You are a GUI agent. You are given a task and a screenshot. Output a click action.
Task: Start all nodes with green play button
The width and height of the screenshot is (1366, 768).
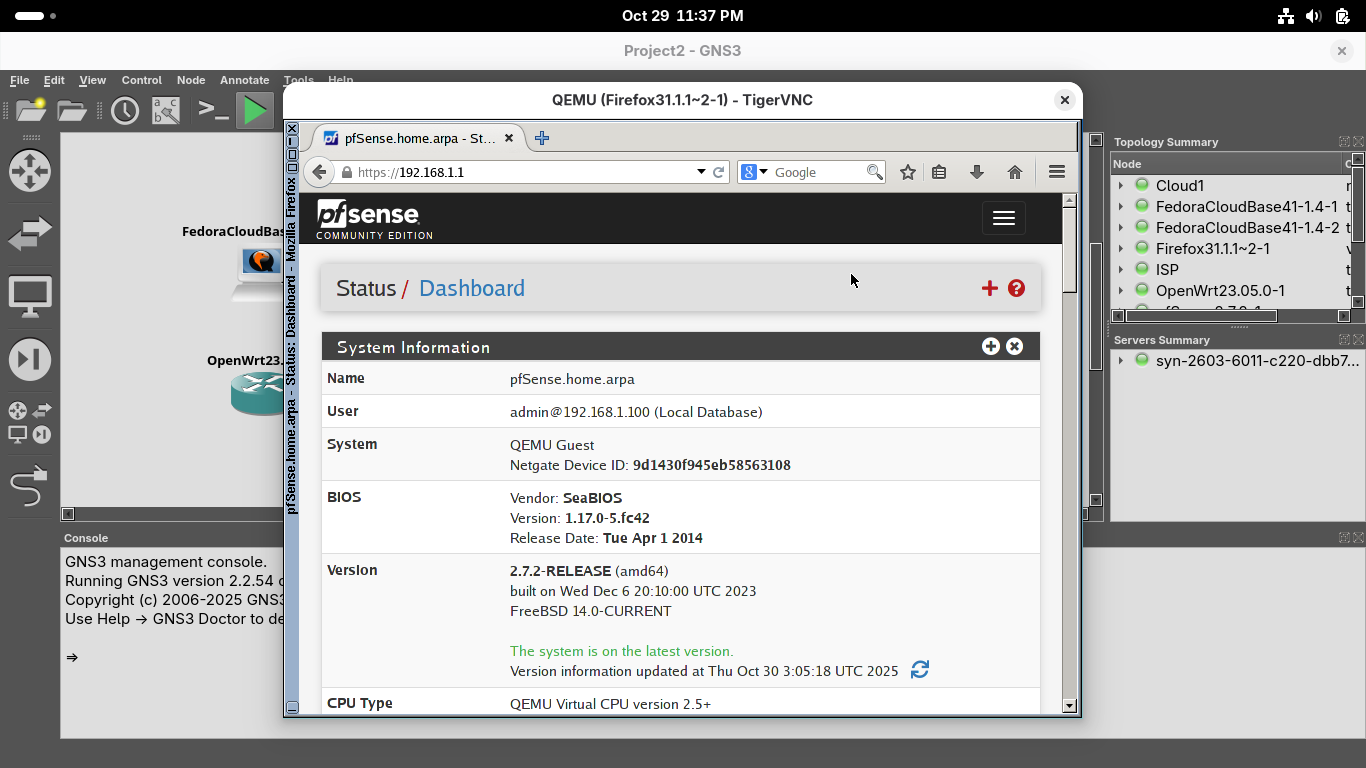[x=255, y=110]
